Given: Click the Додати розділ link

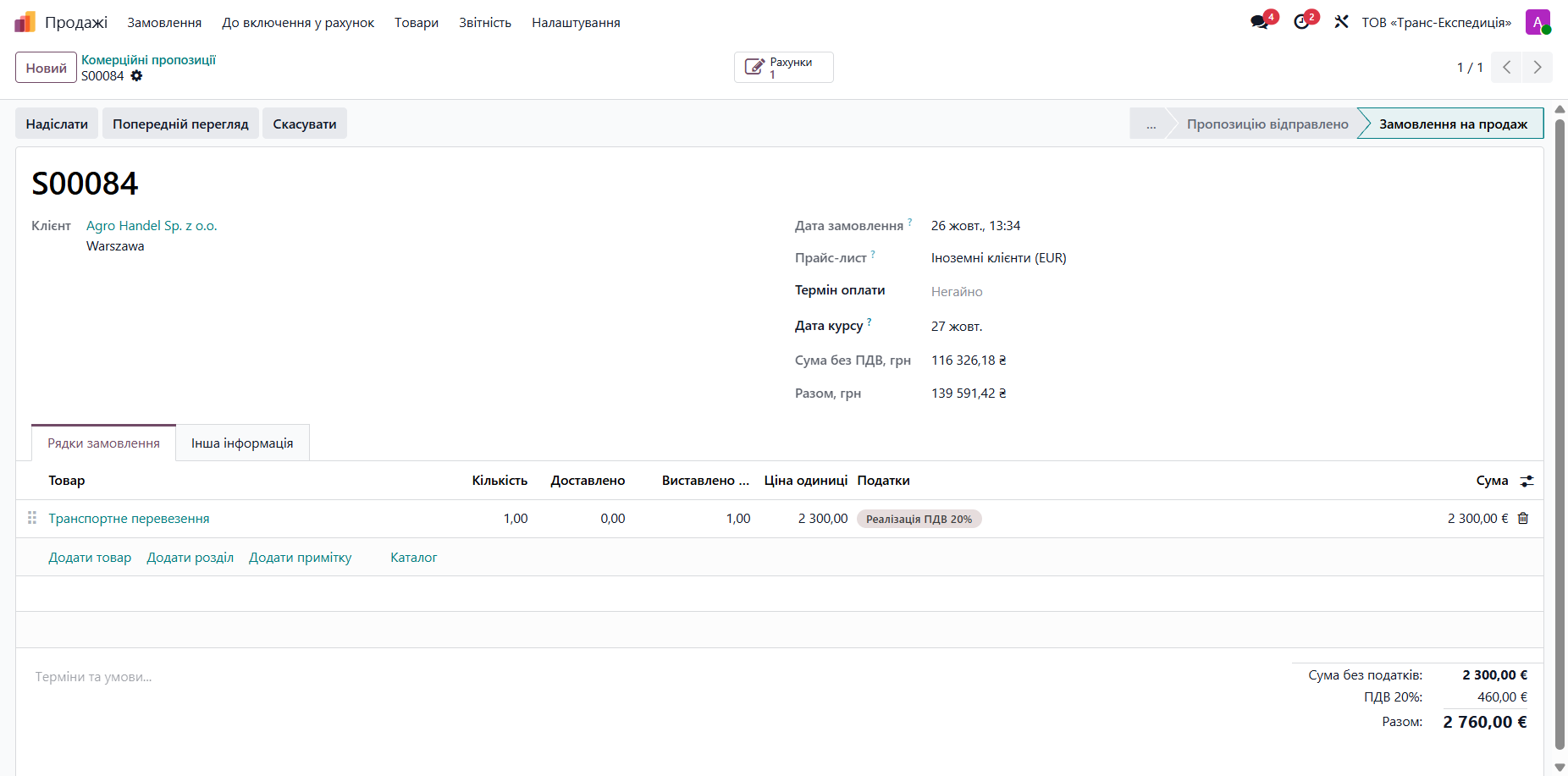Looking at the screenshot, I should point(190,558).
